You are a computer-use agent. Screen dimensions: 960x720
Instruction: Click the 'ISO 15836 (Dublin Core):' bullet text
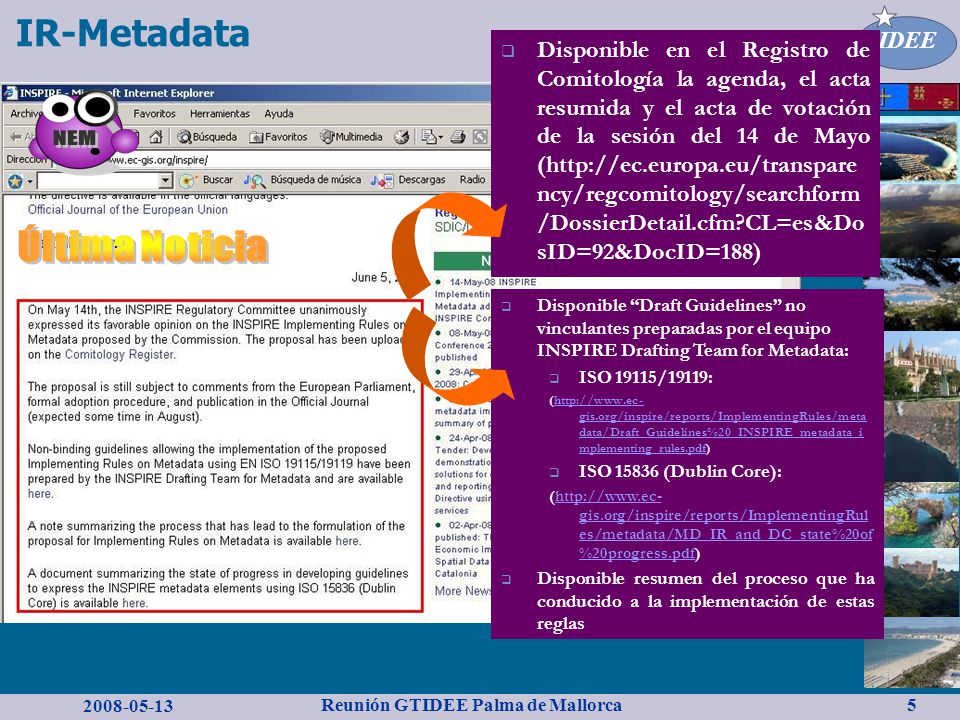[680, 471]
